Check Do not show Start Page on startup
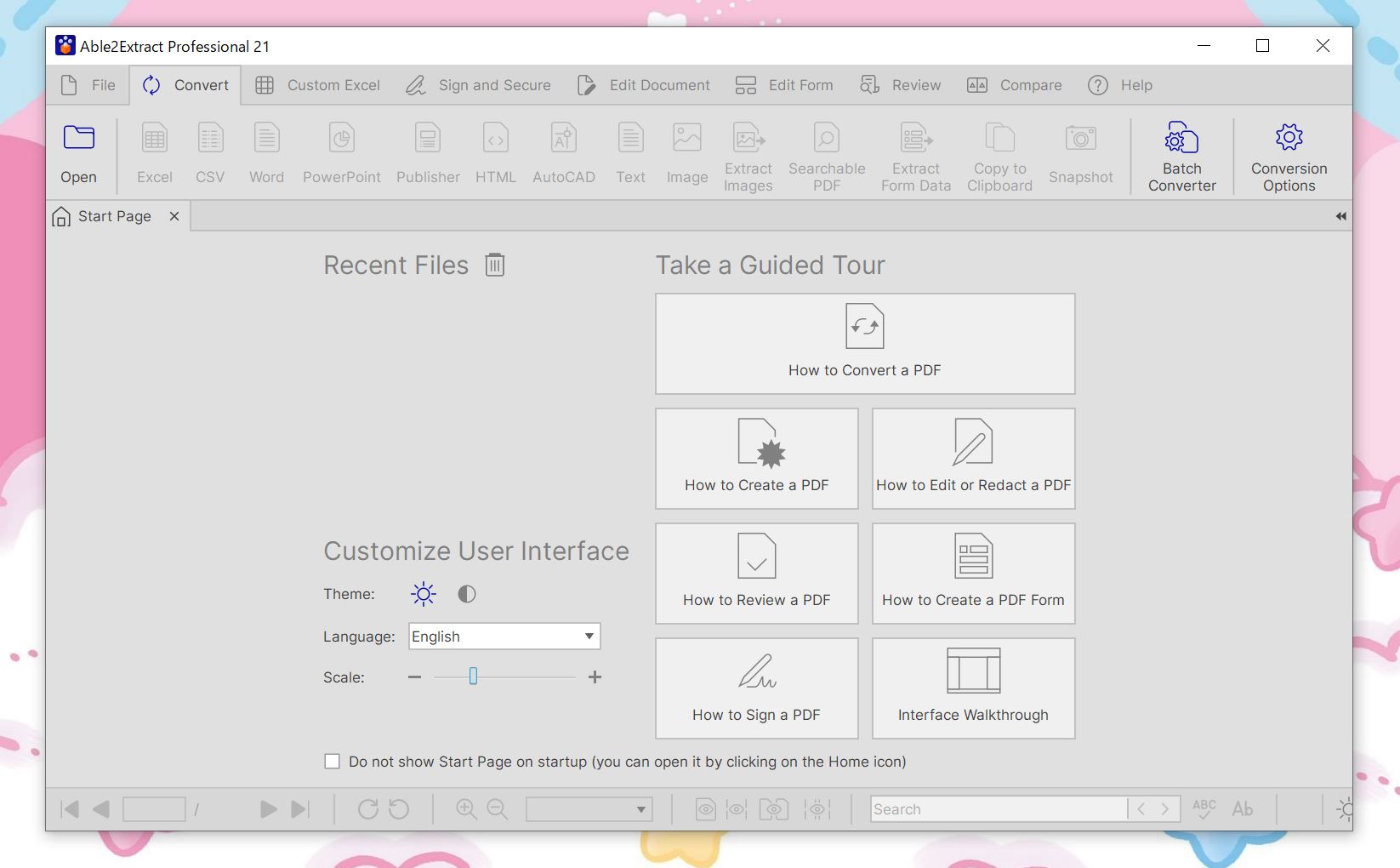This screenshot has height=868, width=1400. tap(333, 762)
